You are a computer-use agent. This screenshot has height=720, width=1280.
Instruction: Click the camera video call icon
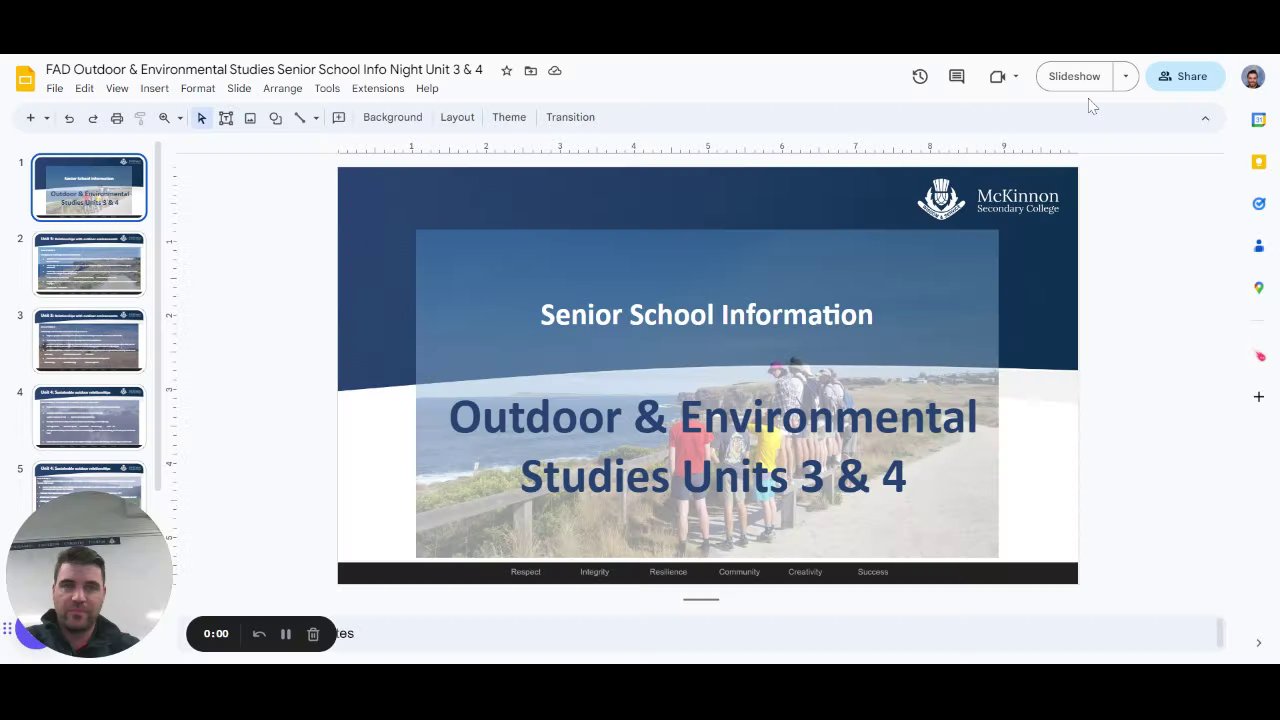997,76
